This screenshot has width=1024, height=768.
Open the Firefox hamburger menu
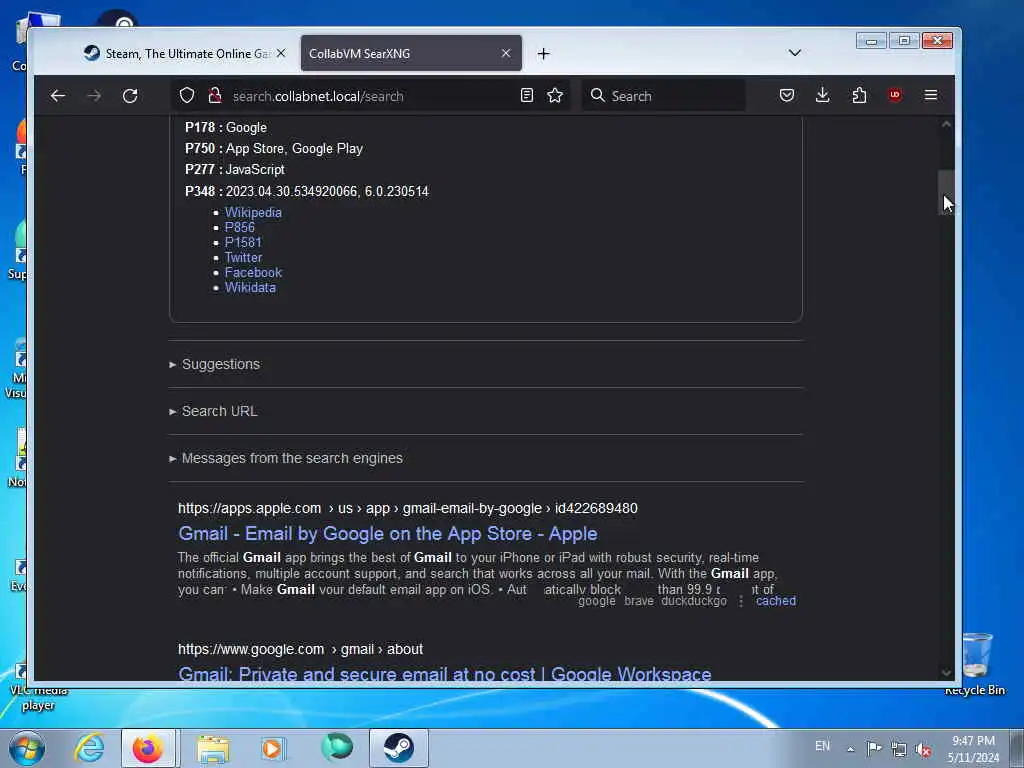click(931, 95)
